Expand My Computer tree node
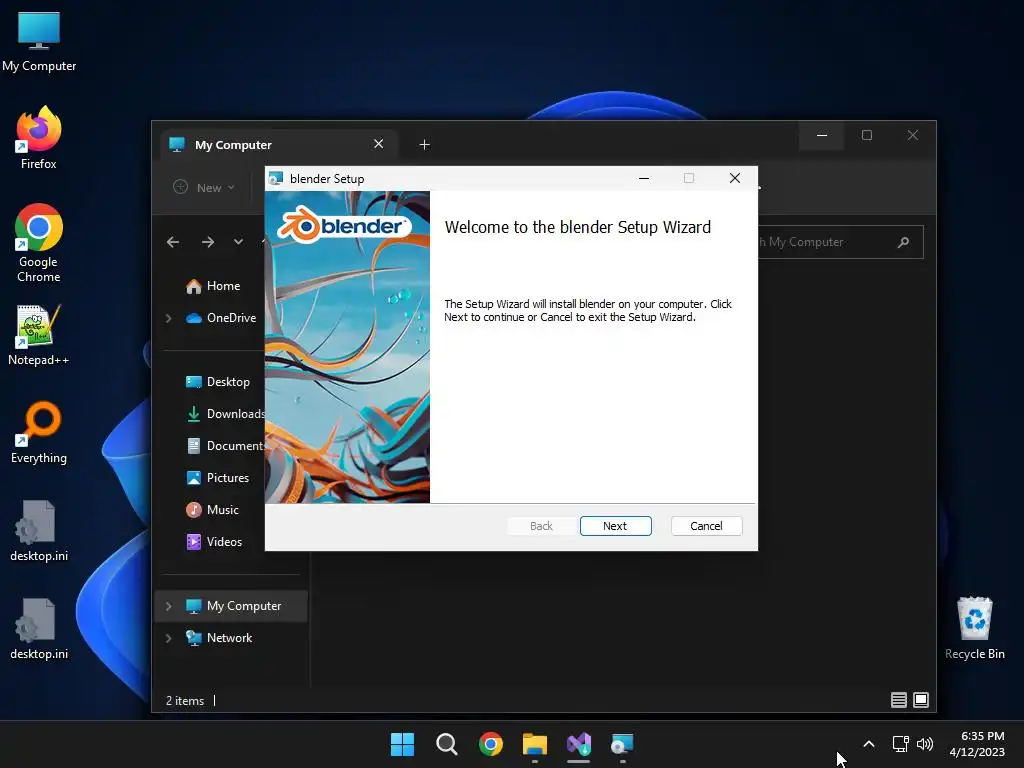Viewport: 1024px width, 768px height. coord(168,606)
